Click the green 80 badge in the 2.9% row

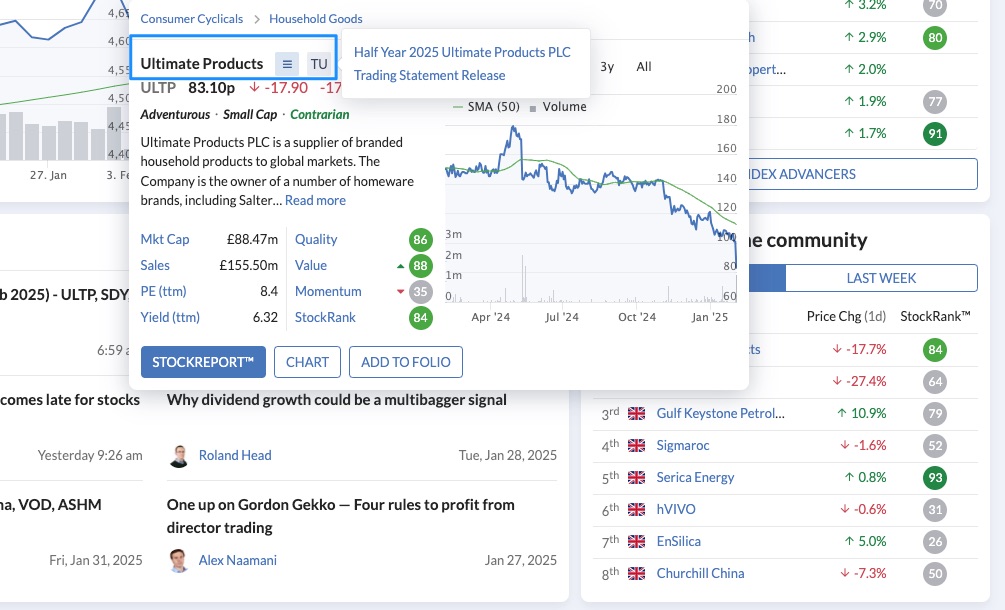coord(935,37)
